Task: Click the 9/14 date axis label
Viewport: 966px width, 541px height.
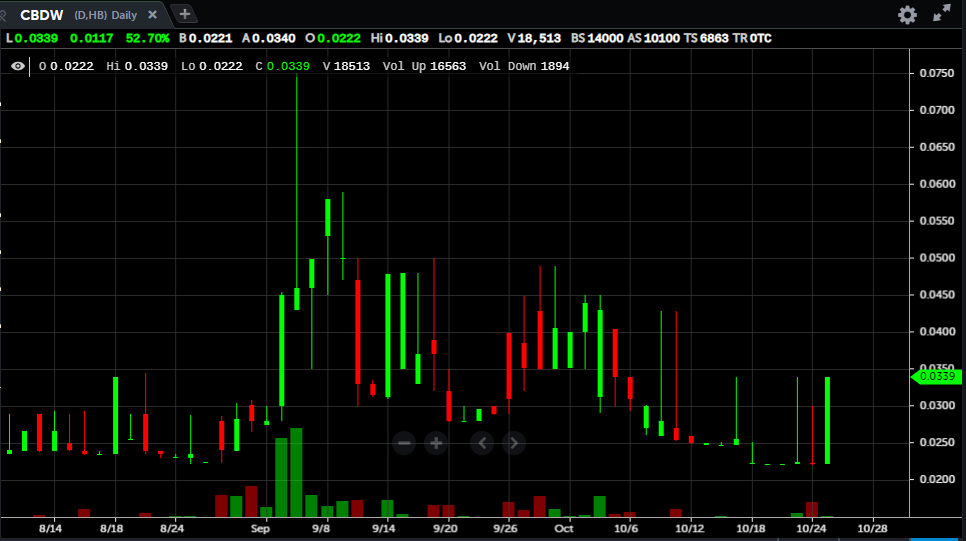Action: click(x=384, y=529)
